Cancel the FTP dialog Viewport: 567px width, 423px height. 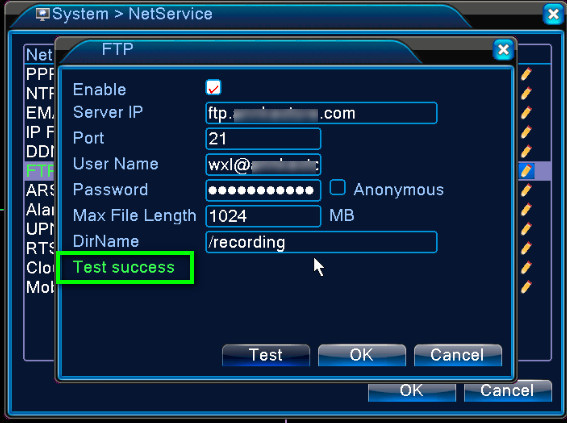pyautogui.click(x=457, y=355)
